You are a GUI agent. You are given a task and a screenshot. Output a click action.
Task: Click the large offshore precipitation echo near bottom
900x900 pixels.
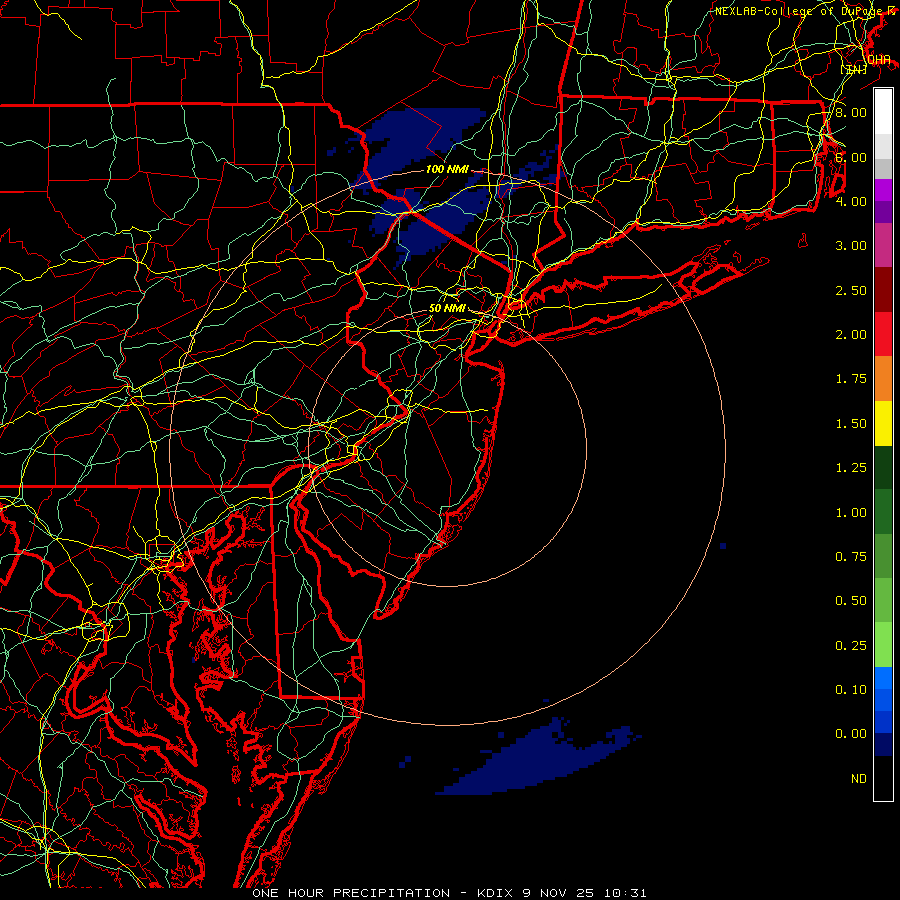click(x=534, y=763)
